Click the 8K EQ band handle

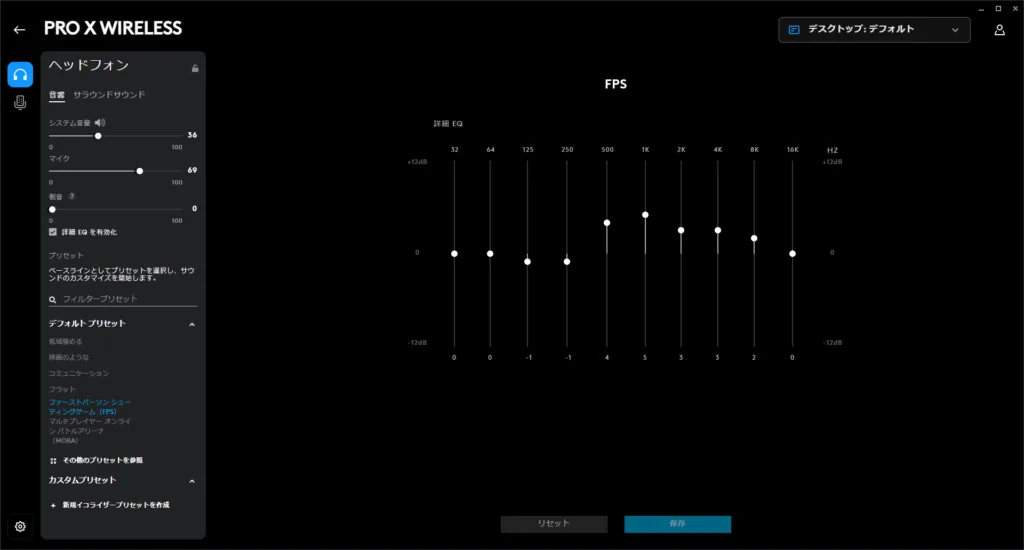point(754,238)
